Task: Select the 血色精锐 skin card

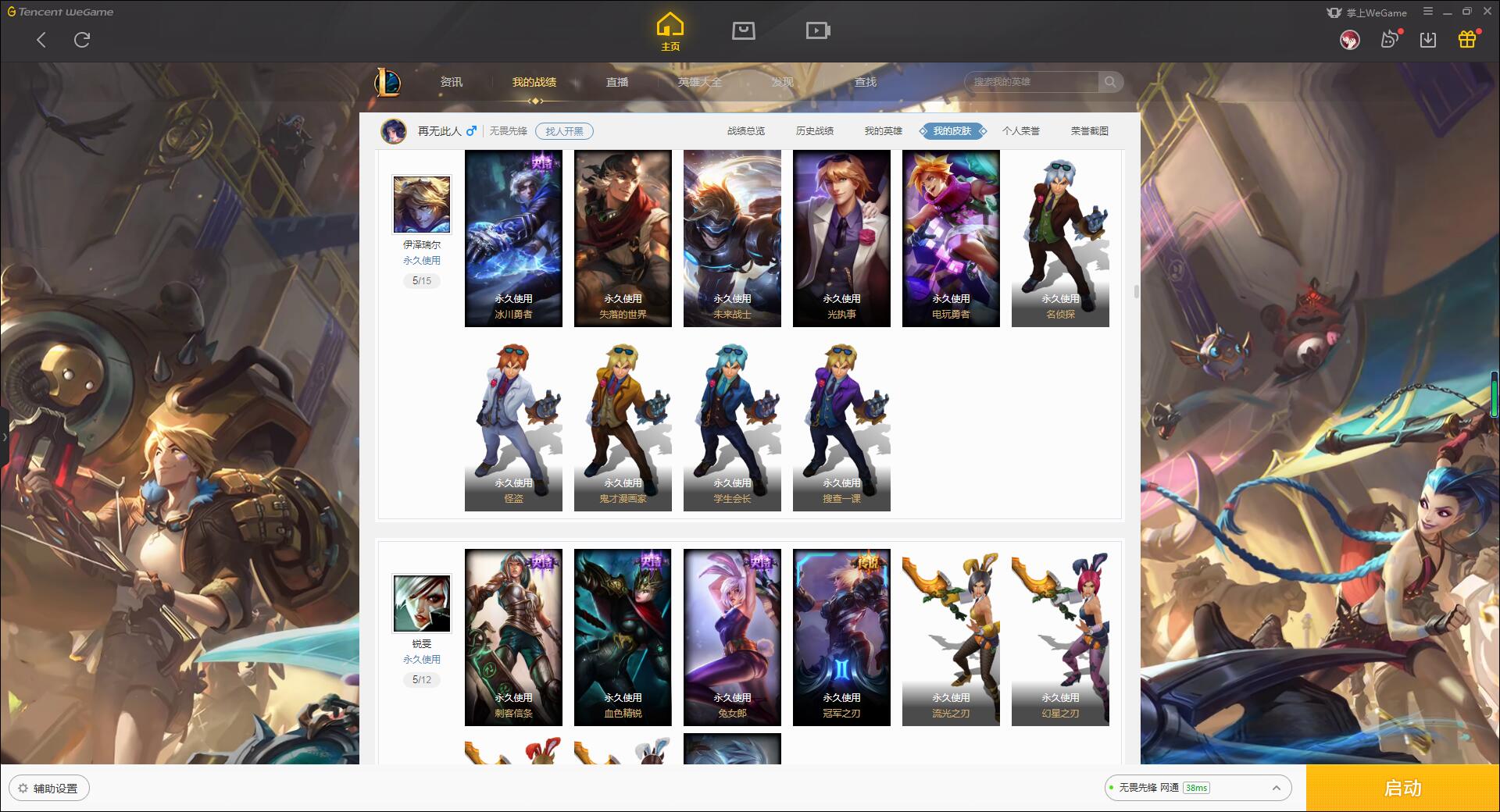Action: [x=623, y=637]
